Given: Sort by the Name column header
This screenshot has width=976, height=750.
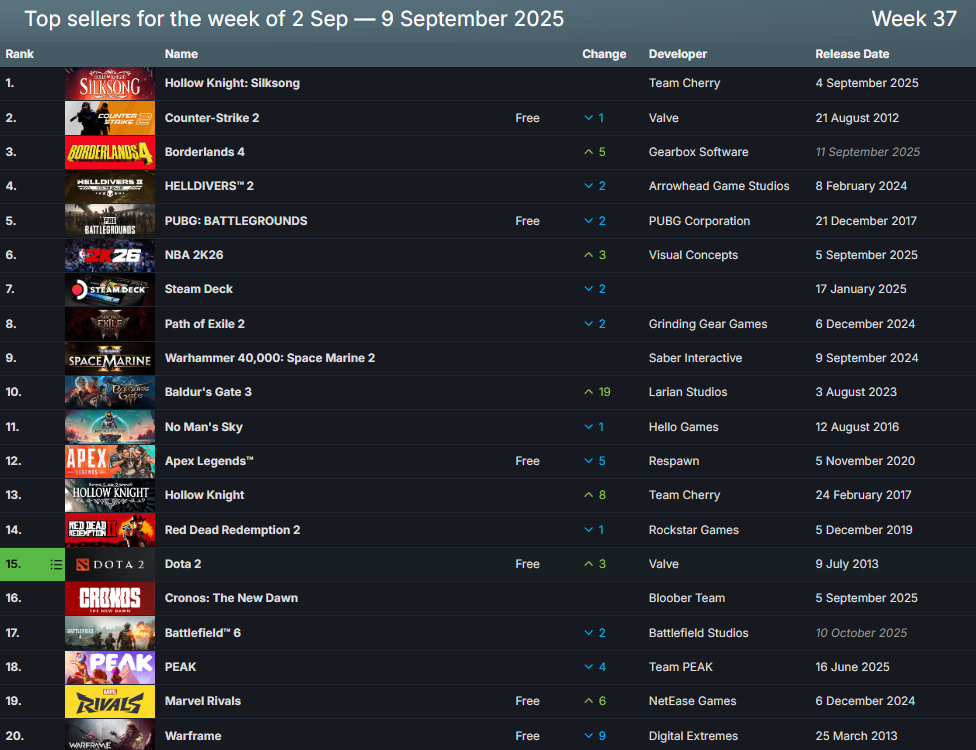Looking at the screenshot, I should (181, 54).
